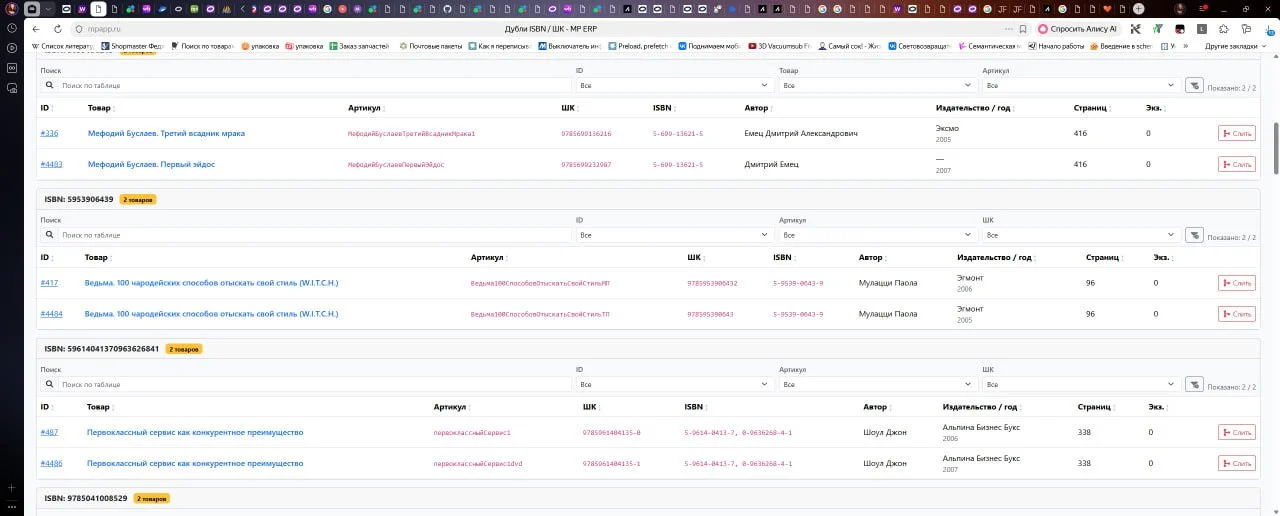Image resolution: width=1280 pixels, height=516 pixels.
Task: Open the page actions three-dots menu
Action: click(x=1007, y=29)
